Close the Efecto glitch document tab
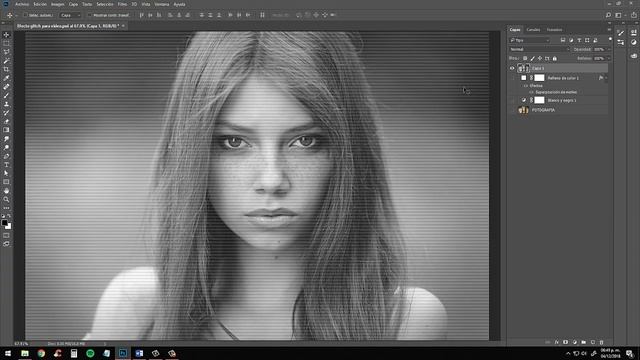 [123, 26]
